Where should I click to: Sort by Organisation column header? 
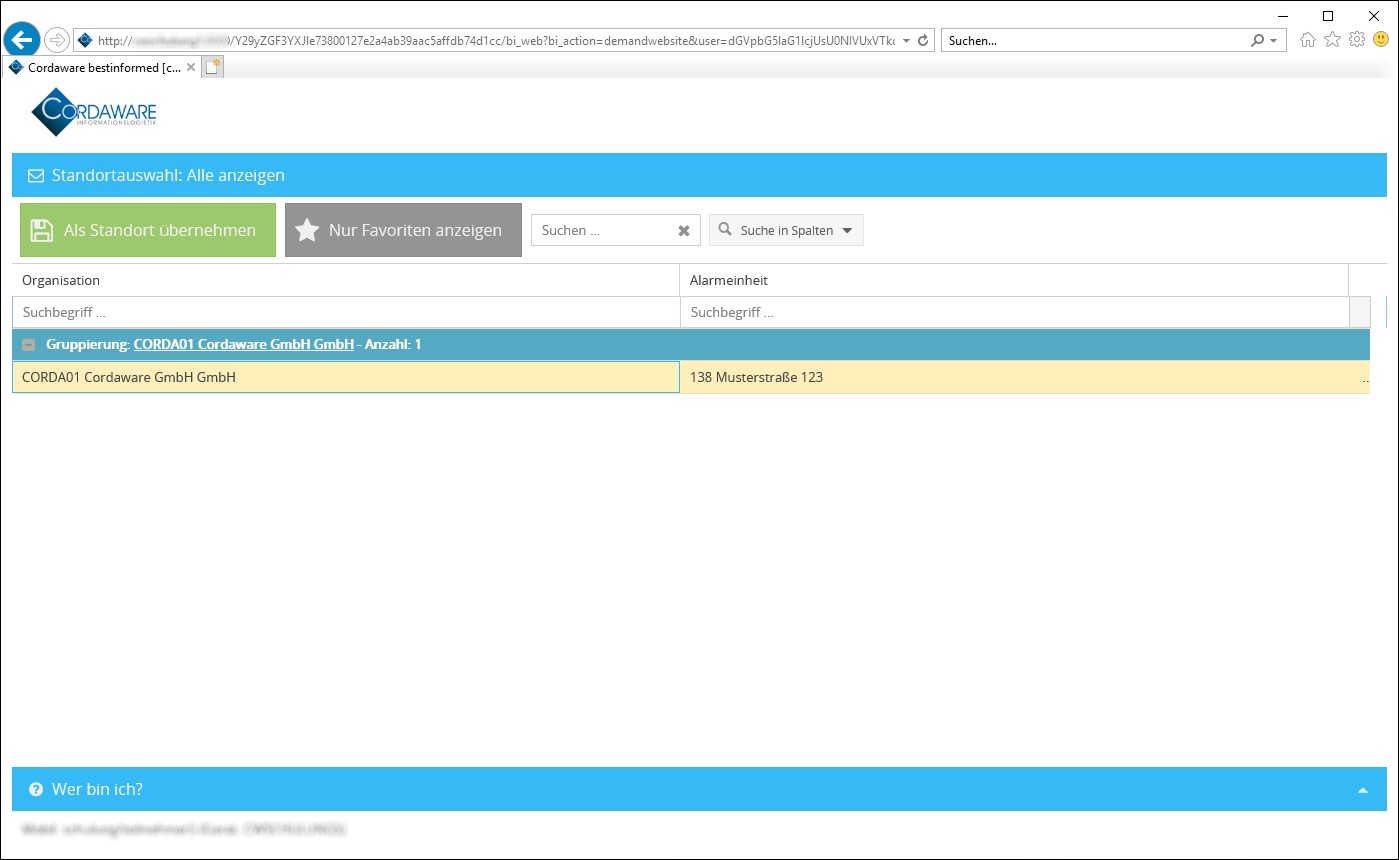tap(345, 280)
